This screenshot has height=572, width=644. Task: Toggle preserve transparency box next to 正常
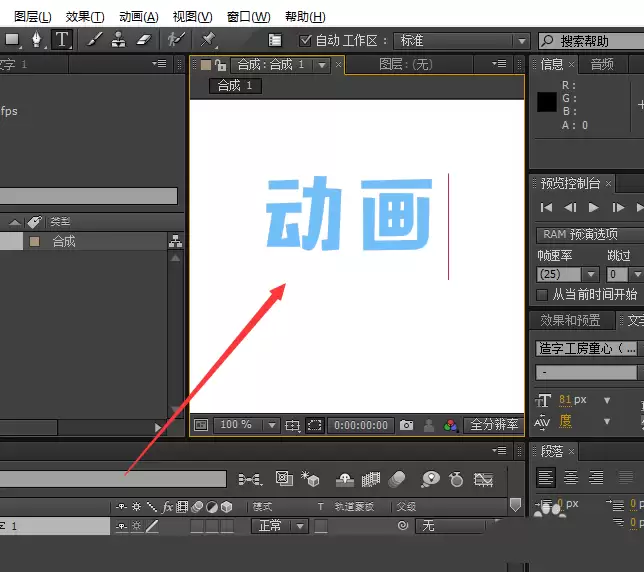point(320,526)
